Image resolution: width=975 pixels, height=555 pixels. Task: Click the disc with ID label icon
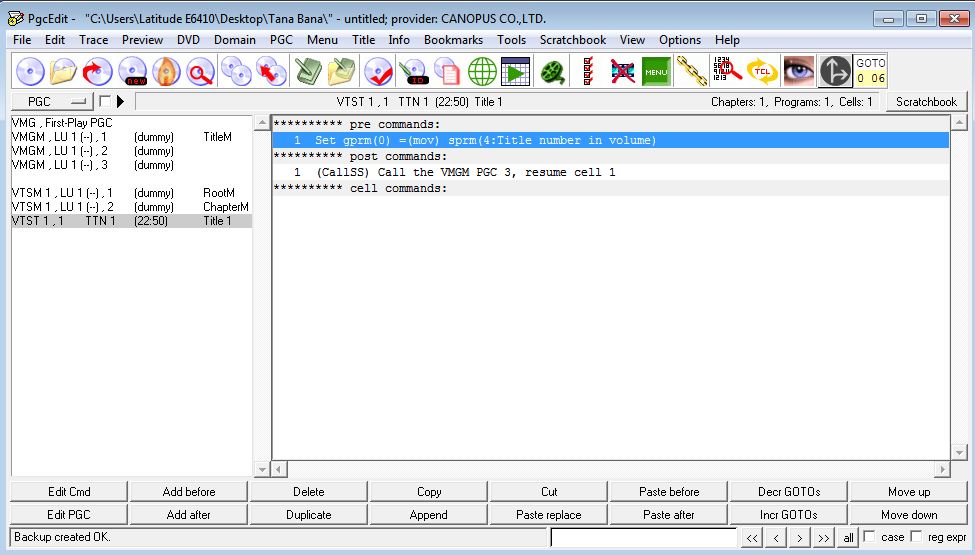[x=413, y=71]
